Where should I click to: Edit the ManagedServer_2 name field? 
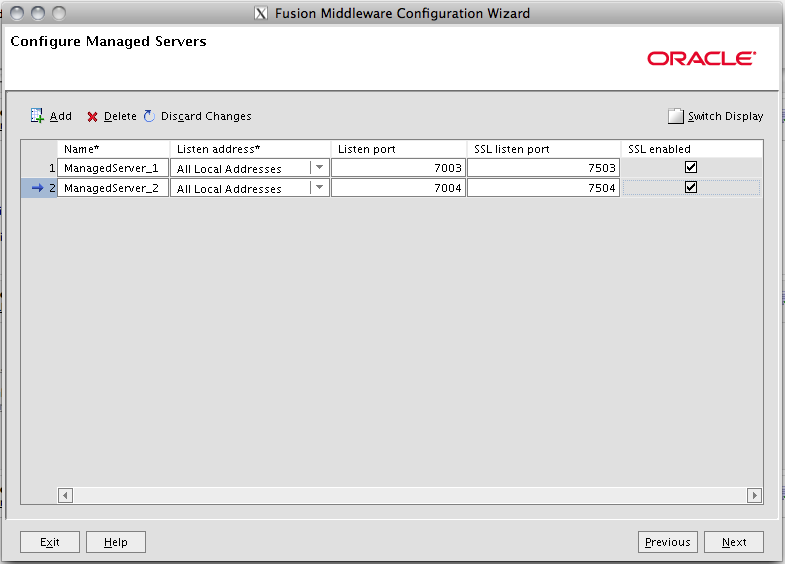coord(113,188)
